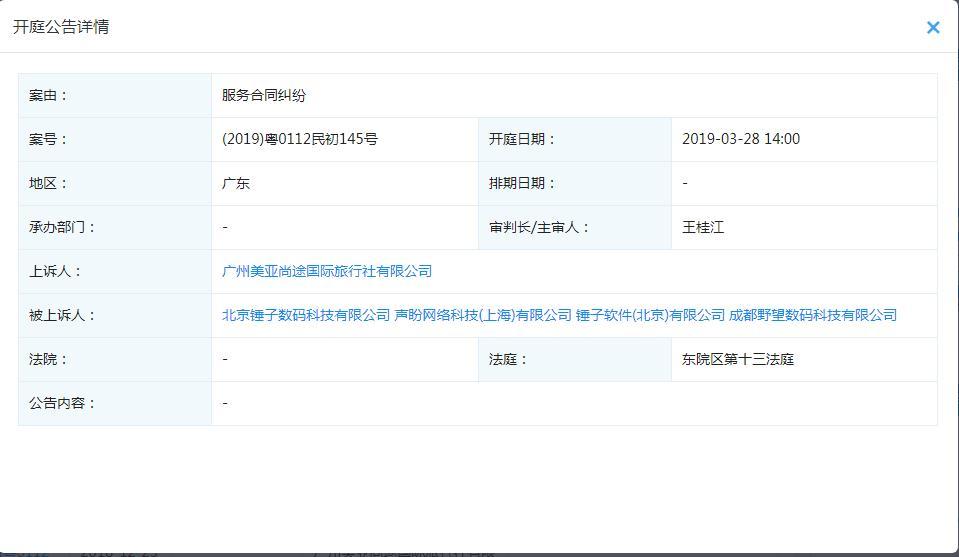Click the 案号 label cell

pos(115,139)
